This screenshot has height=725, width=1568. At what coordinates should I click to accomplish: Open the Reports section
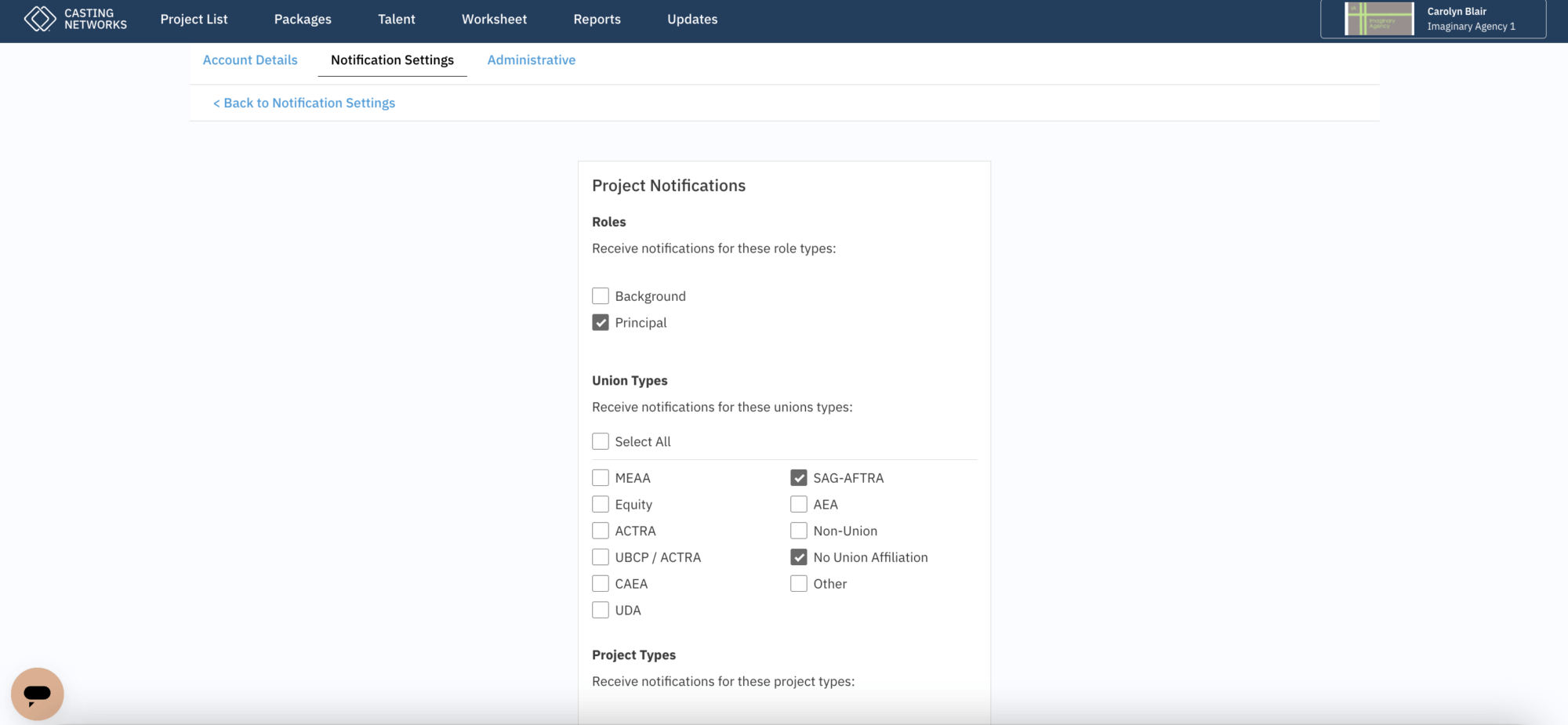tap(597, 19)
